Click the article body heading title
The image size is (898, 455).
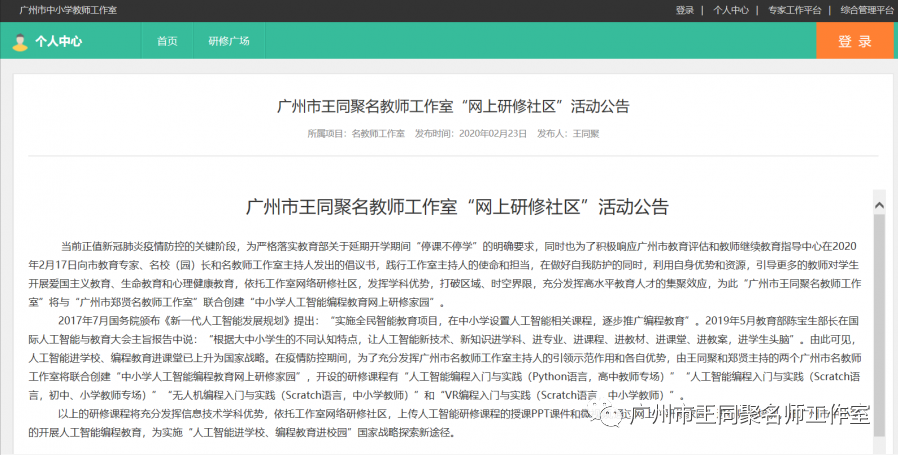[x=456, y=207]
